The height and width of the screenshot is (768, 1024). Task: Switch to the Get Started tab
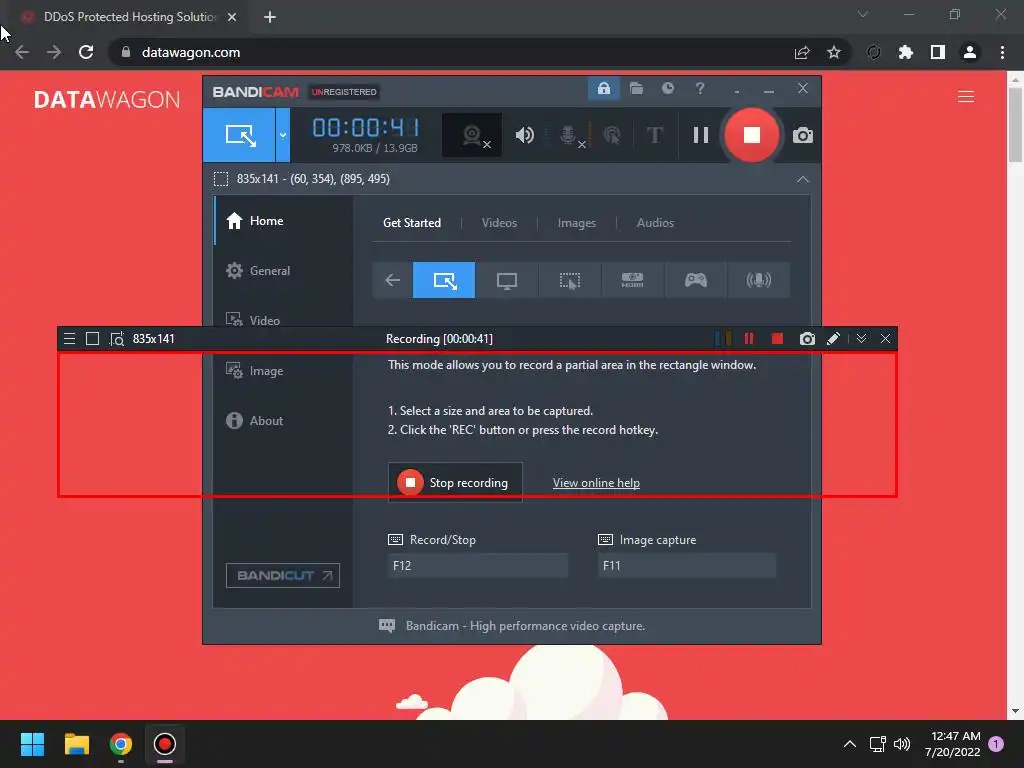point(411,223)
